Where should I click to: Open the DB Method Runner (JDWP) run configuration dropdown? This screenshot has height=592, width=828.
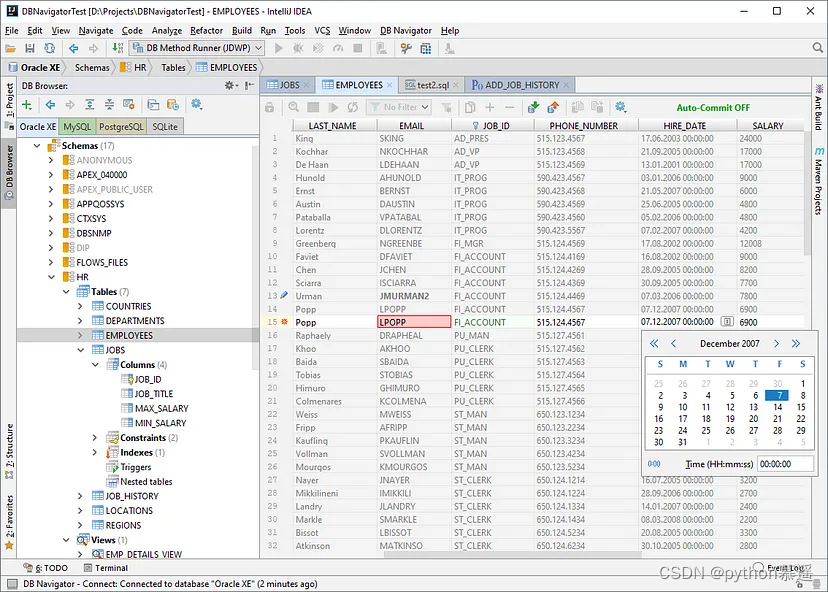click(x=197, y=48)
